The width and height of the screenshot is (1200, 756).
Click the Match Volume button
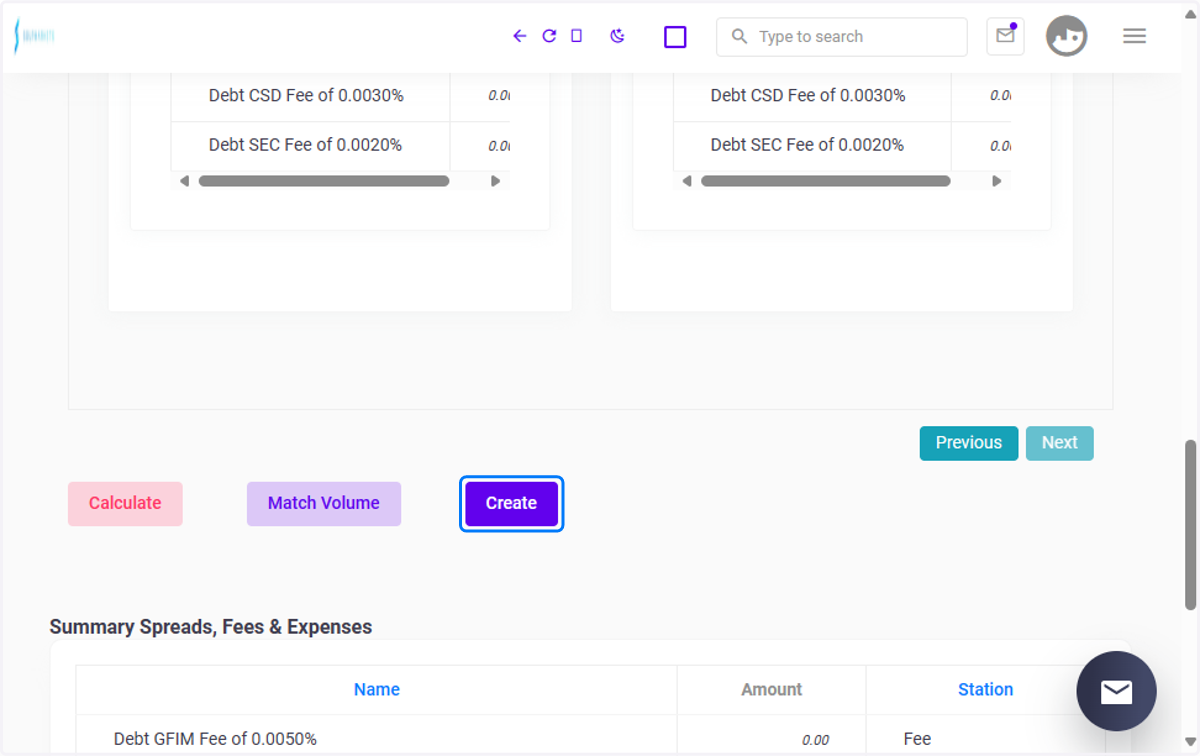coord(324,503)
